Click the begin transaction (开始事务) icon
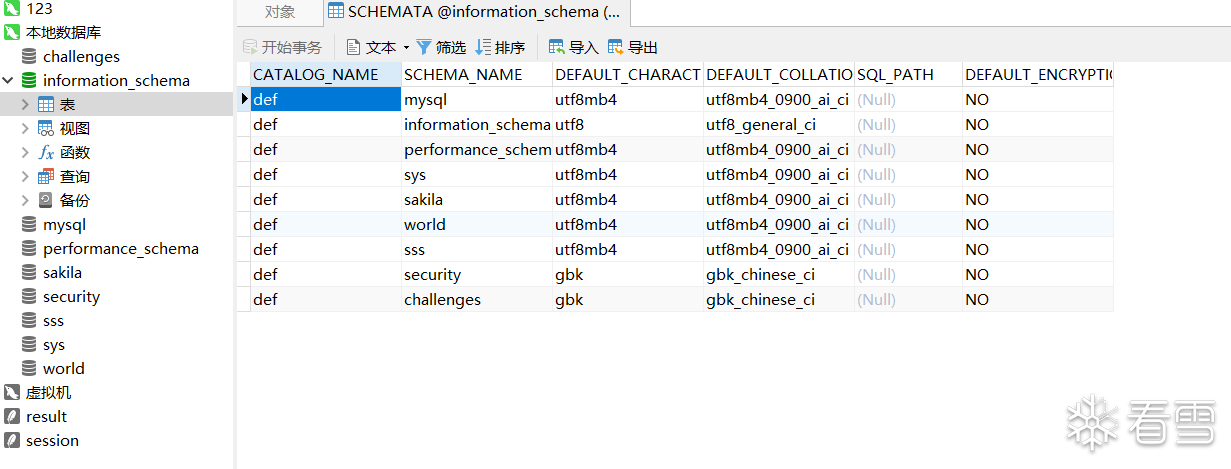This screenshot has height=469, width=1231. tap(250, 47)
